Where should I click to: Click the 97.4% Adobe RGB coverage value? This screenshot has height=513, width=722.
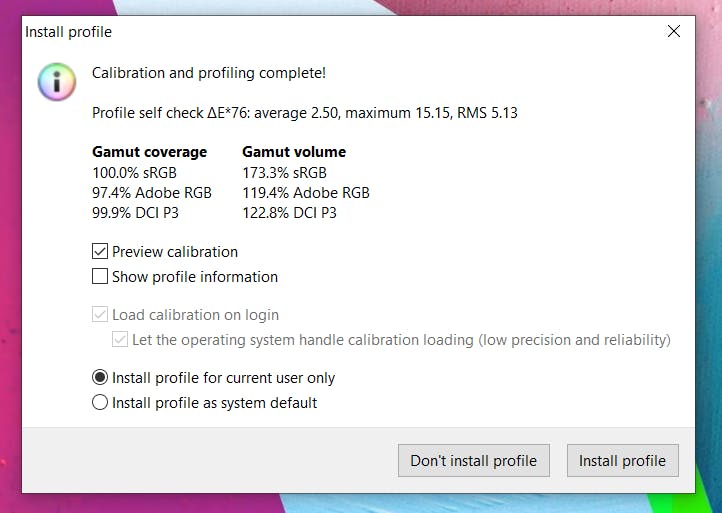pyautogui.click(x=151, y=193)
